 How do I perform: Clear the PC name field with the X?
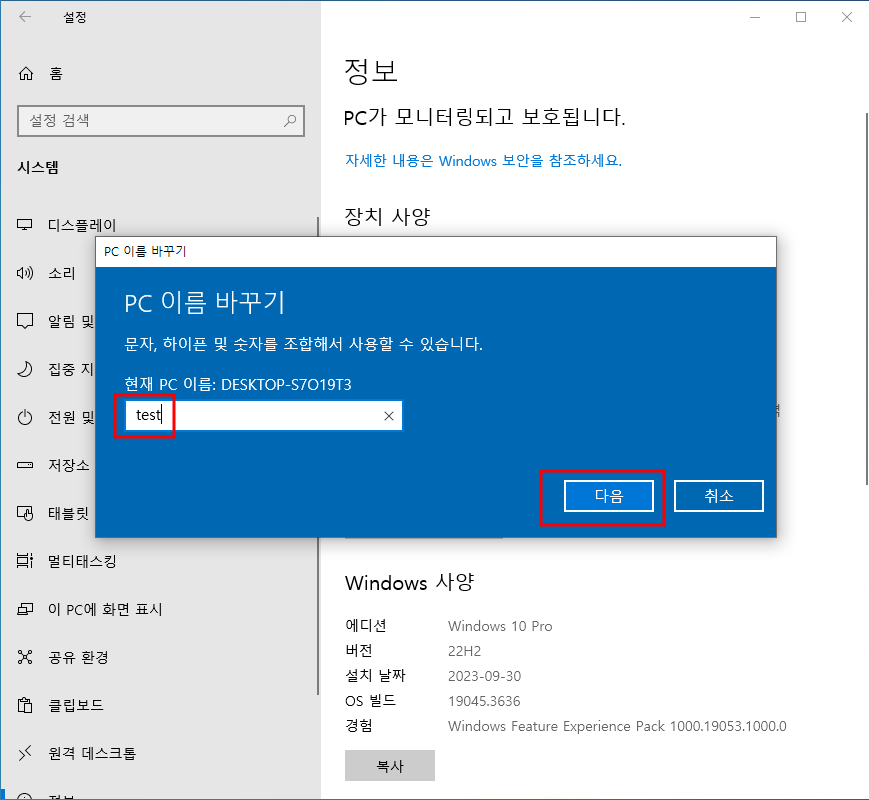(389, 416)
